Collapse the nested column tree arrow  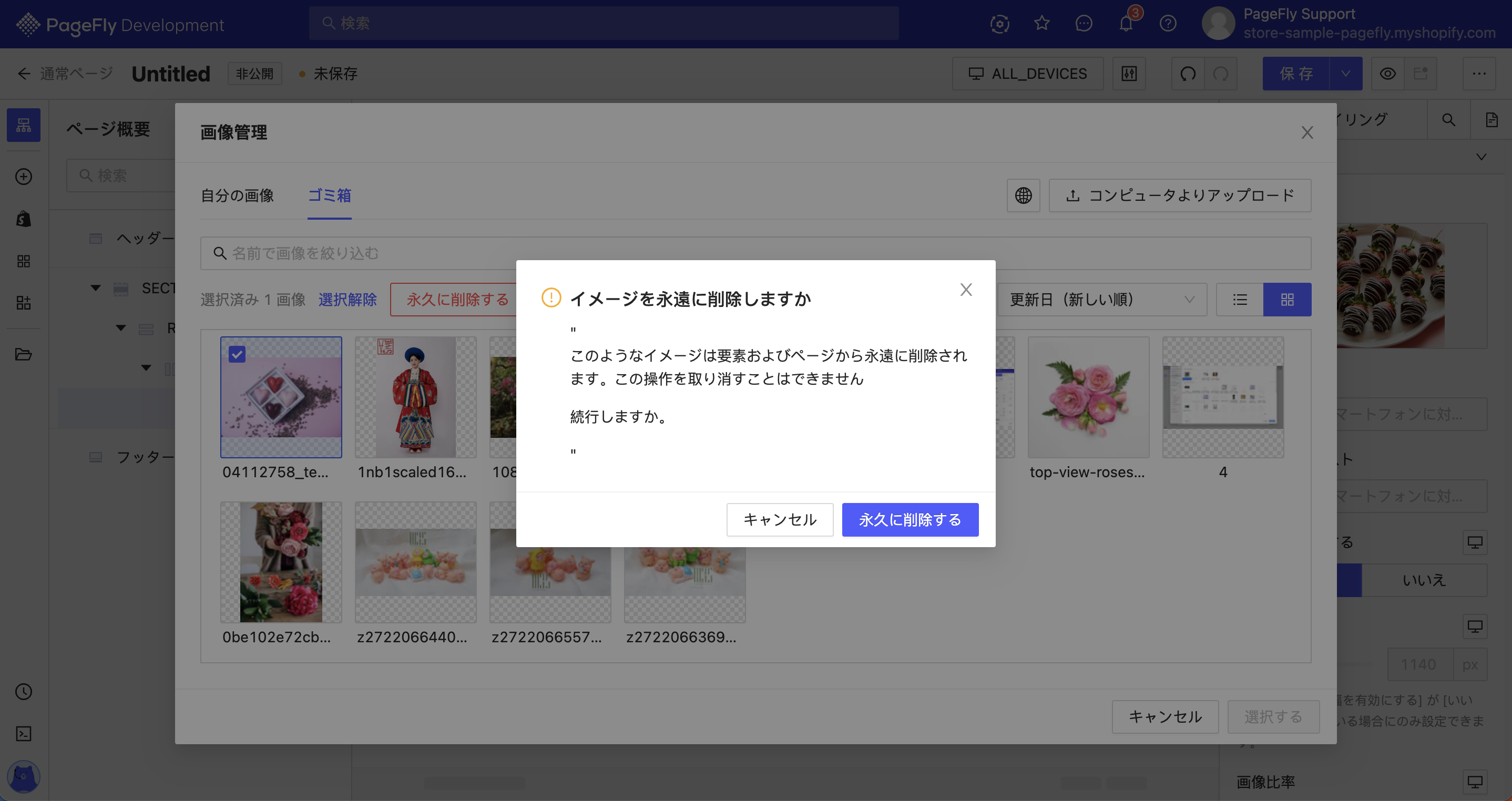click(x=146, y=368)
